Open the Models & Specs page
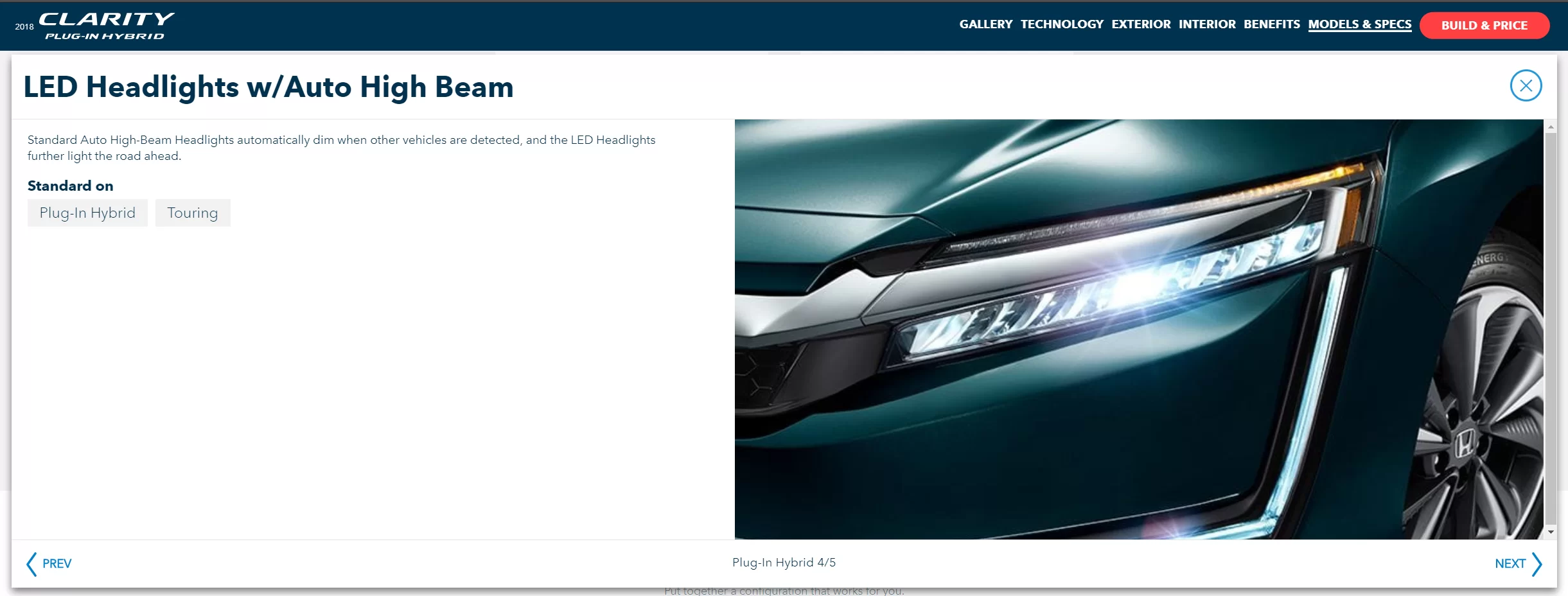This screenshot has width=1568, height=596. click(x=1359, y=24)
